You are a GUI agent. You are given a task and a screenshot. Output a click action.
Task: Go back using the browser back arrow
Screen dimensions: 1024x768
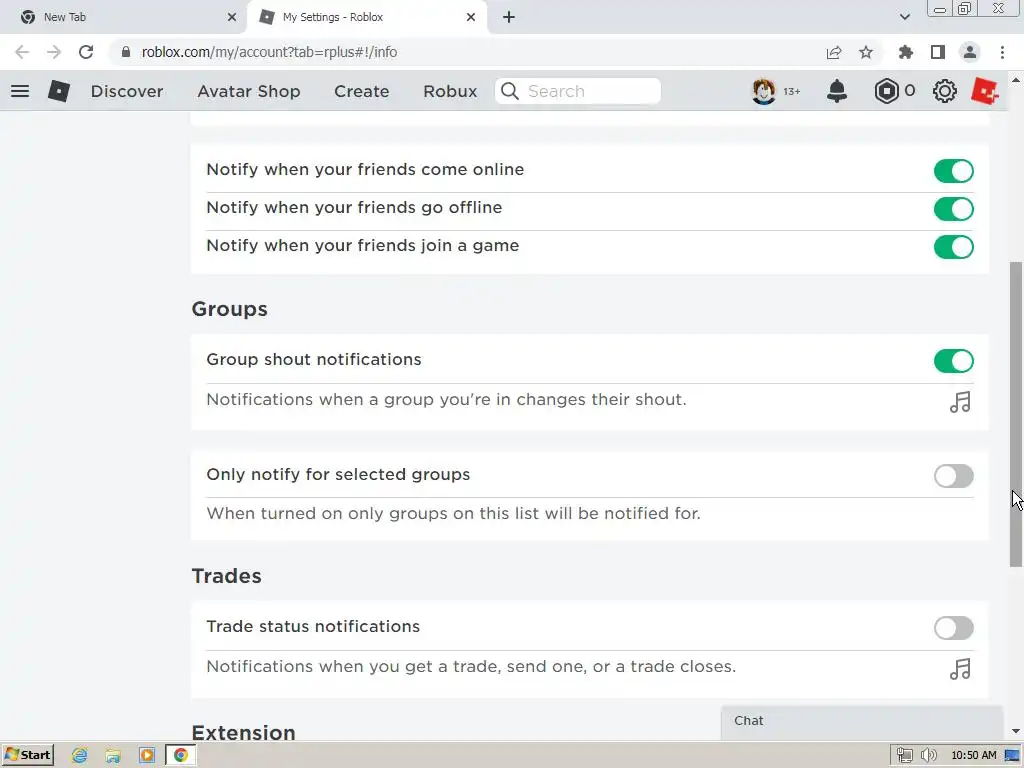[22, 52]
